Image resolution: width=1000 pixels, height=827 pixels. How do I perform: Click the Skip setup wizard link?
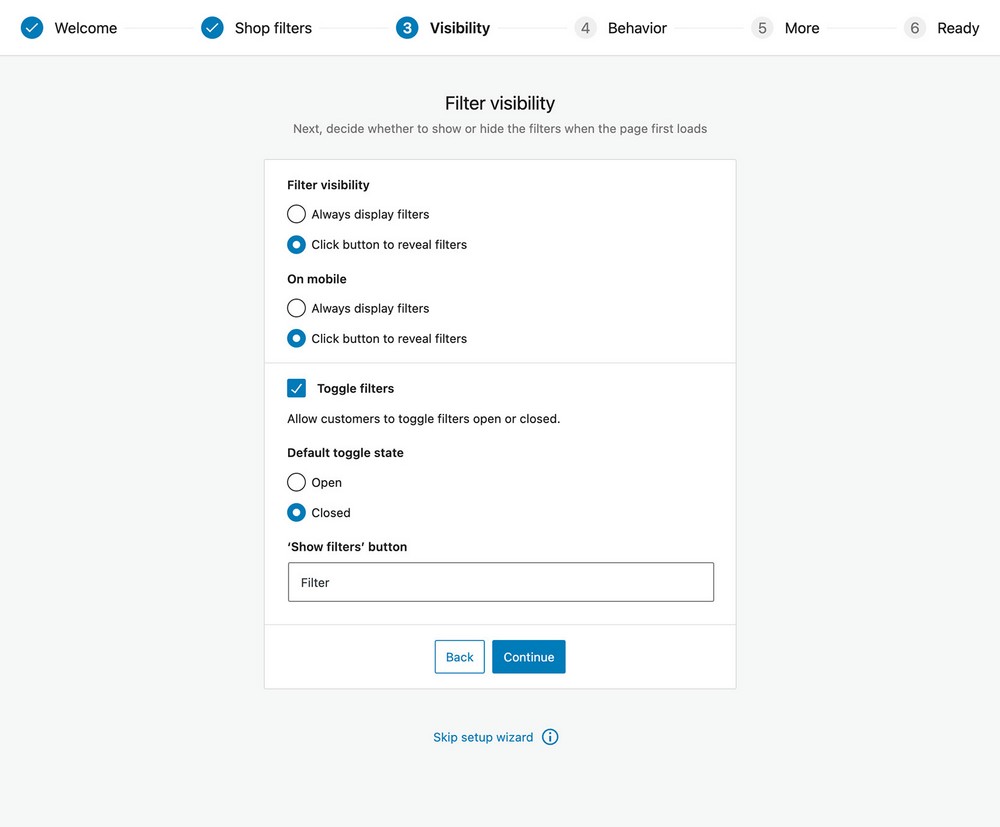[483, 737]
